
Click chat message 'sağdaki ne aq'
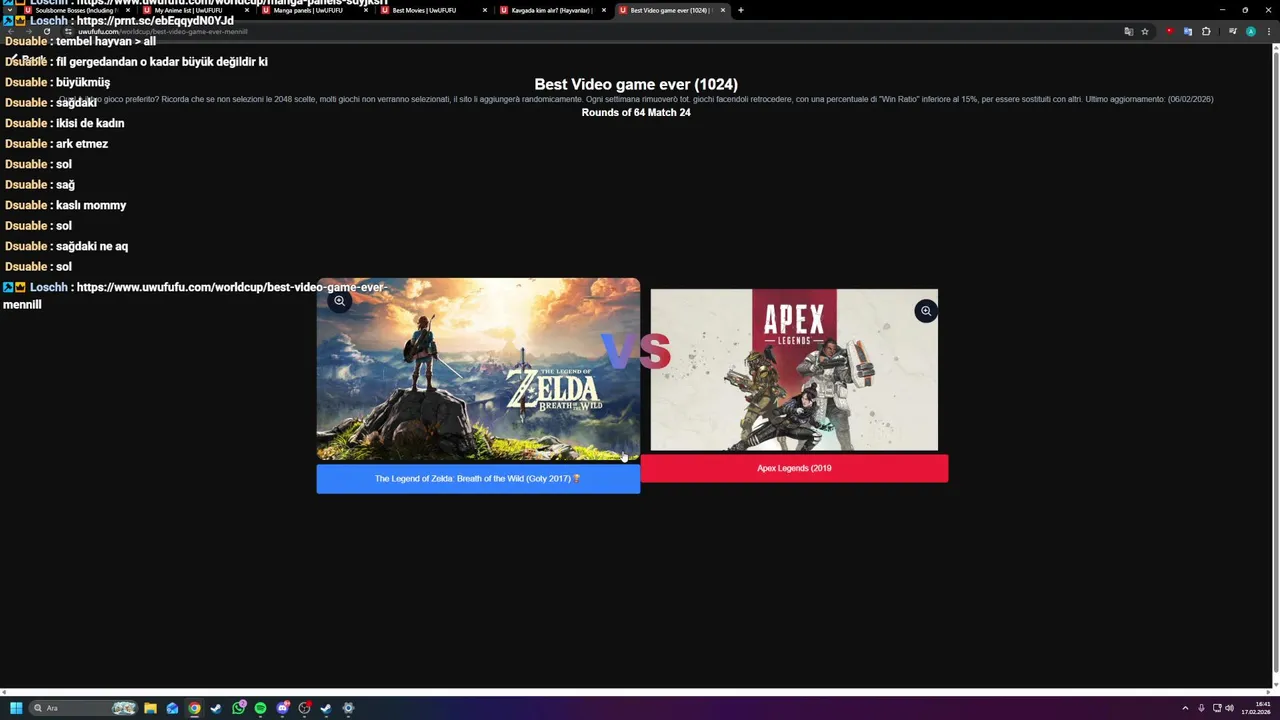point(92,246)
